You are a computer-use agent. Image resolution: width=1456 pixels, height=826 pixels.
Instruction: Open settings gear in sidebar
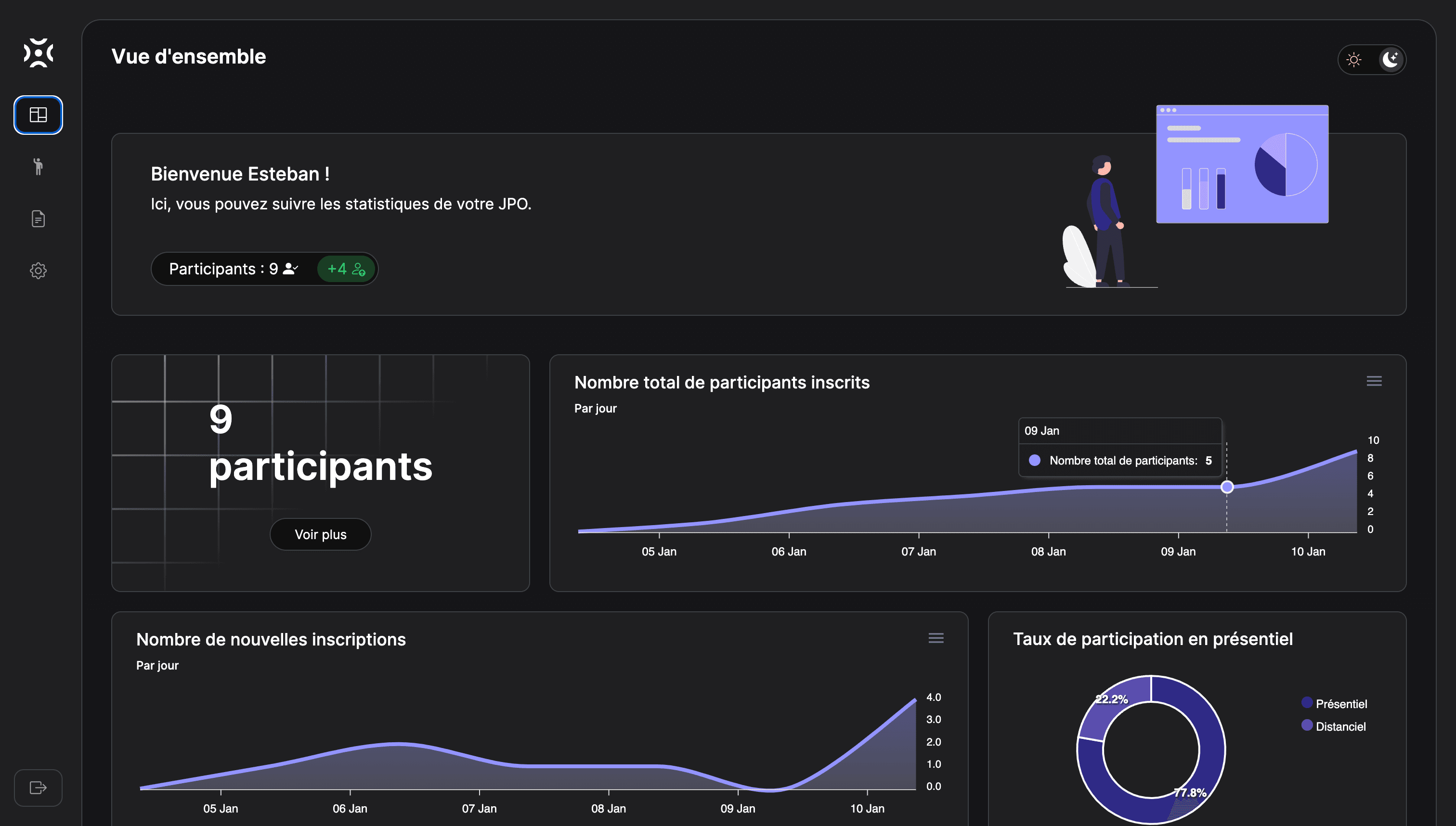pyautogui.click(x=38, y=271)
